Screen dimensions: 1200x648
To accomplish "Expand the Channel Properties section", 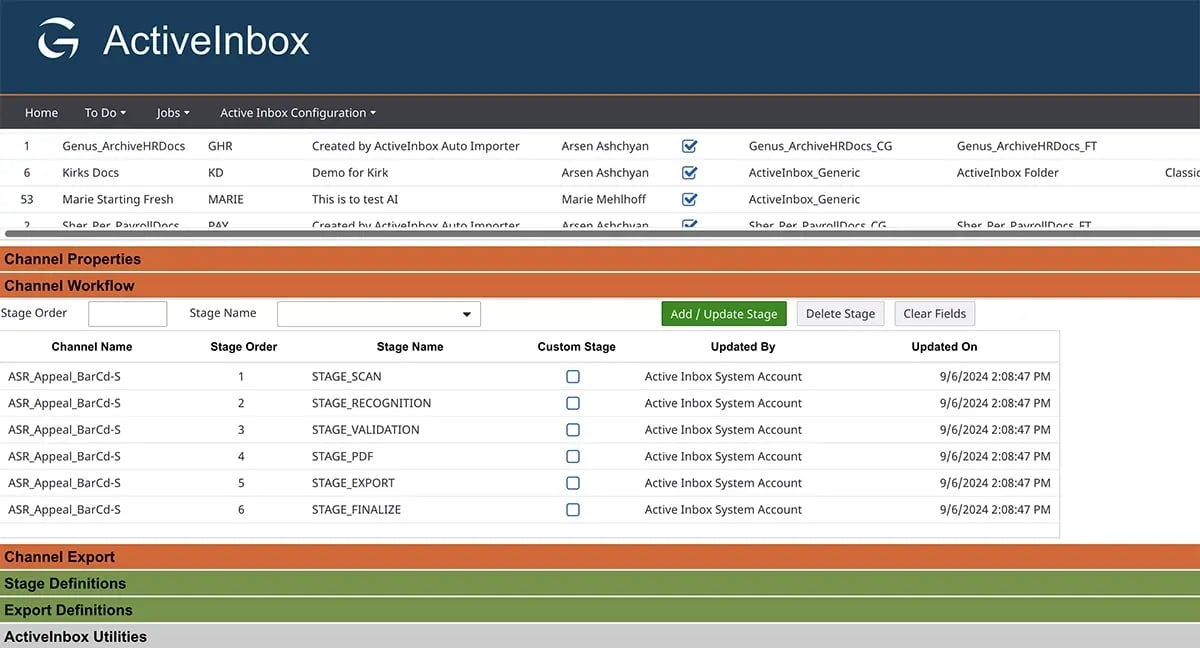I will click(600, 259).
